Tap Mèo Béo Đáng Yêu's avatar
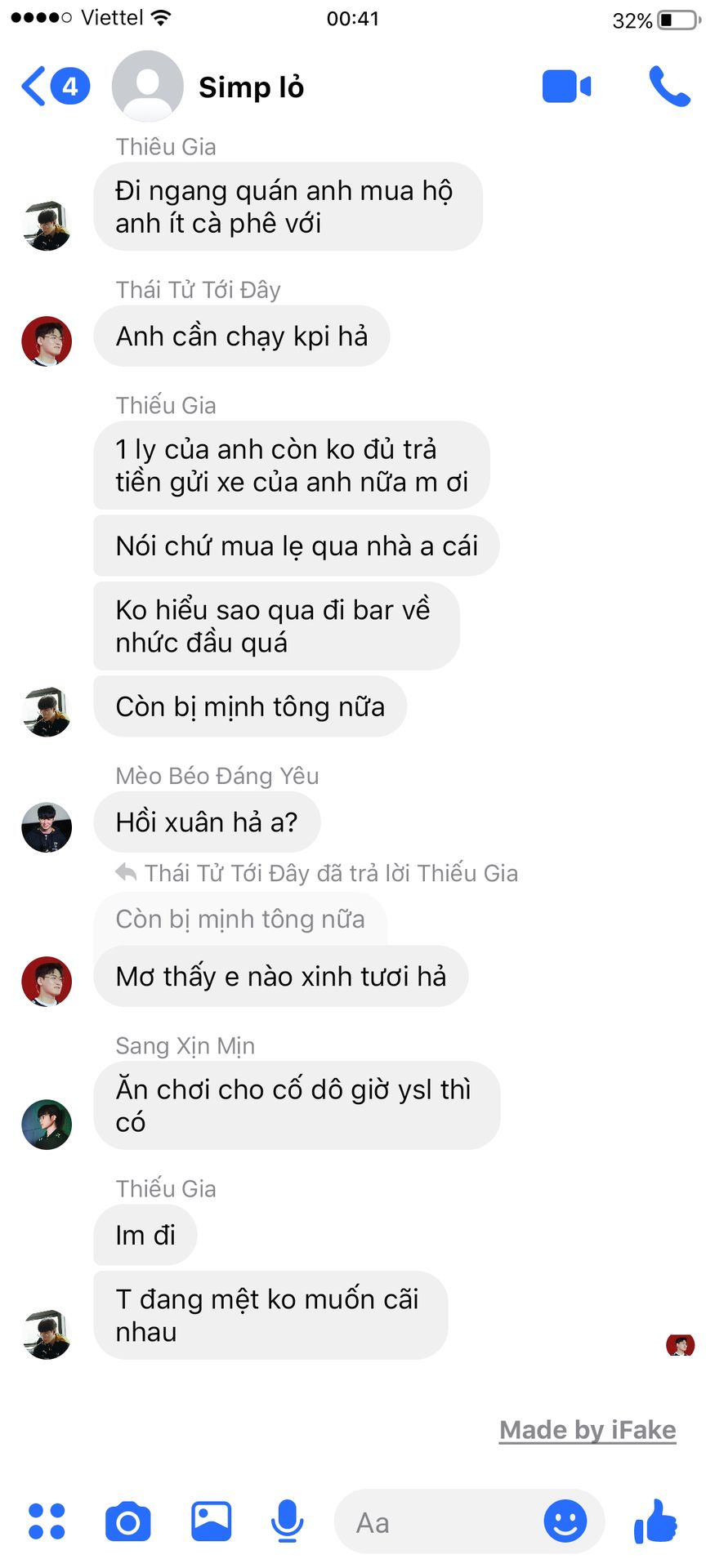Image resolution: width=706 pixels, height=1568 pixels. click(47, 827)
